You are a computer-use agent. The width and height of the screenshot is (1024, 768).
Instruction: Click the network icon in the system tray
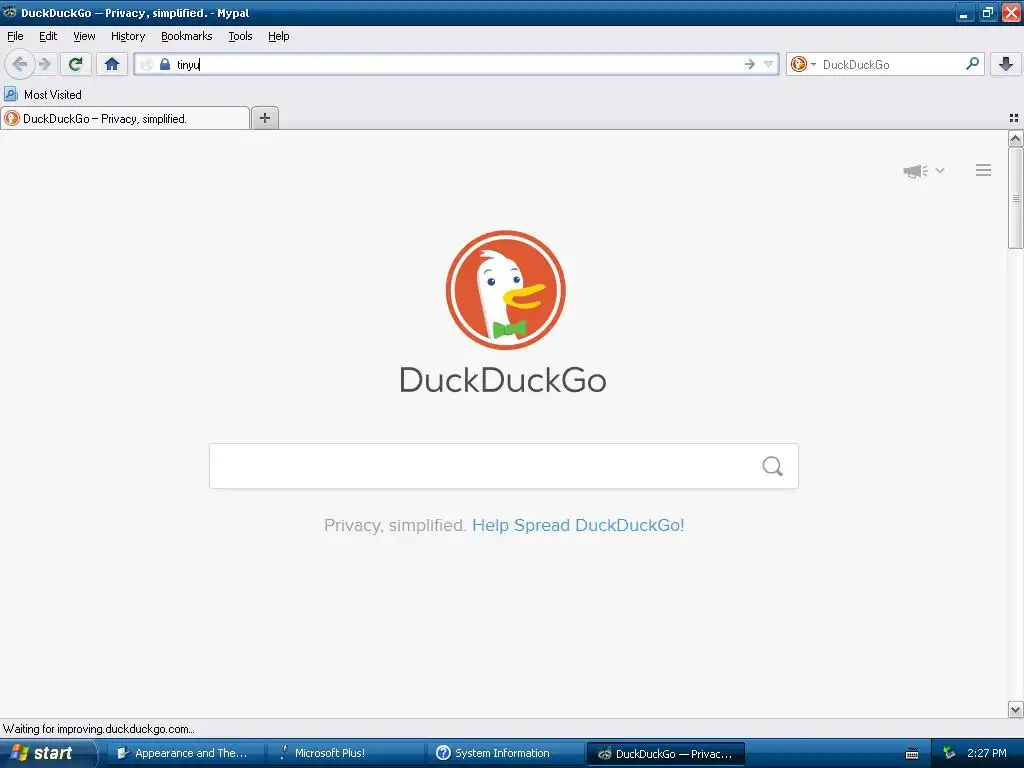[949, 753]
